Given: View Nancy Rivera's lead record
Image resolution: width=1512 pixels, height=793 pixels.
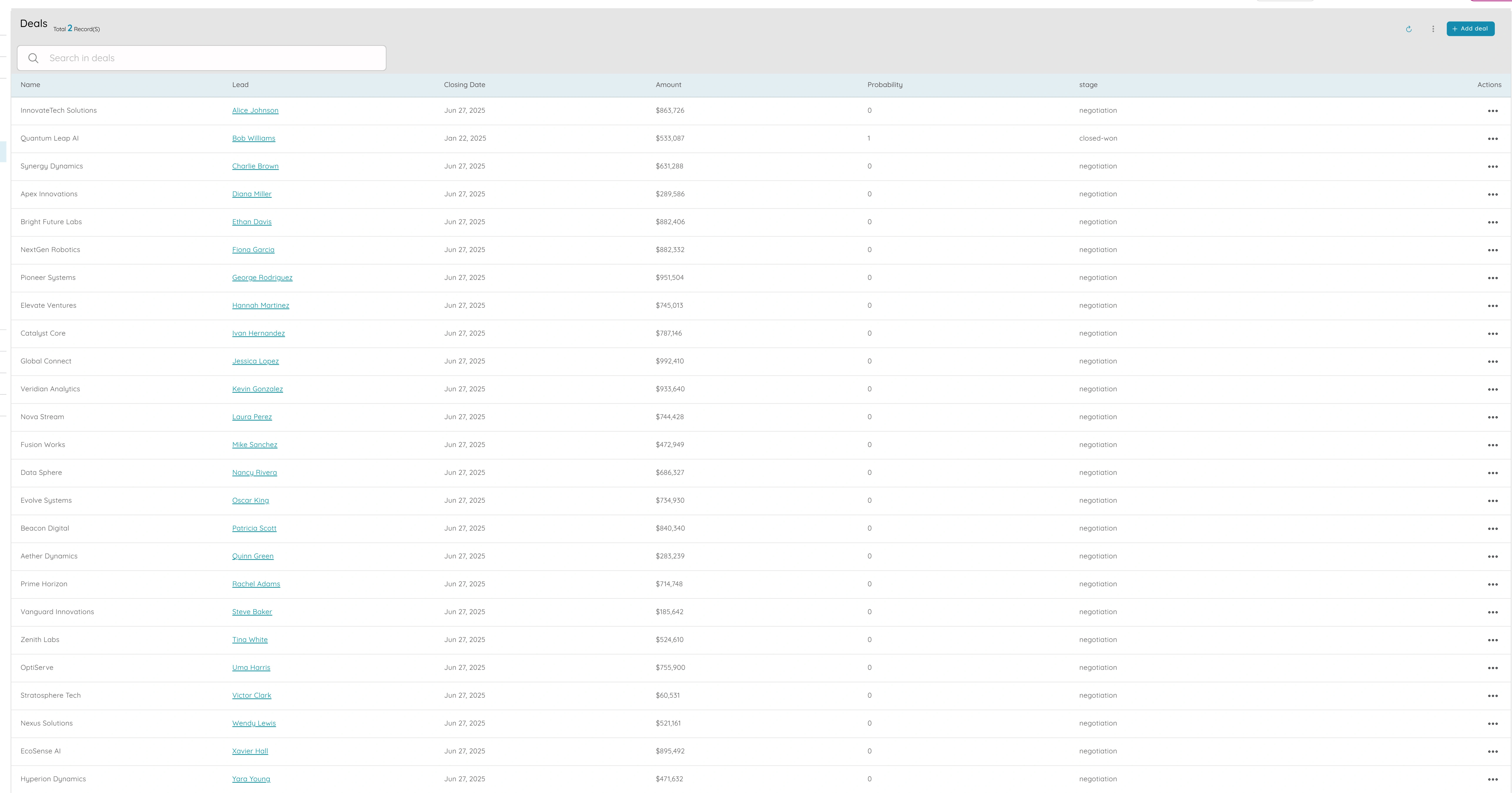Looking at the screenshot, I should [254, 472].
